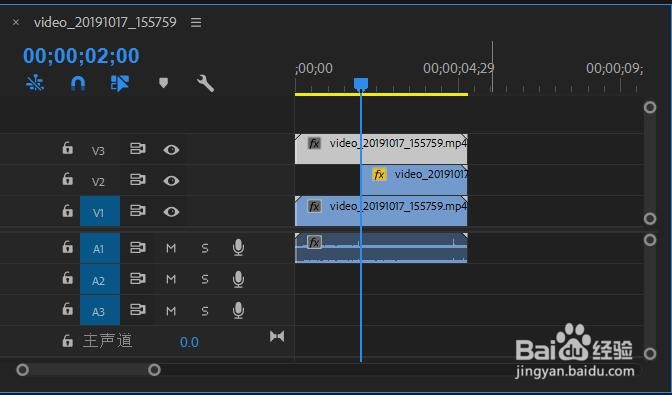This screenshot has height=395, width=672.
Task: Mute audio track A2
Action: (x=171, y=279)
